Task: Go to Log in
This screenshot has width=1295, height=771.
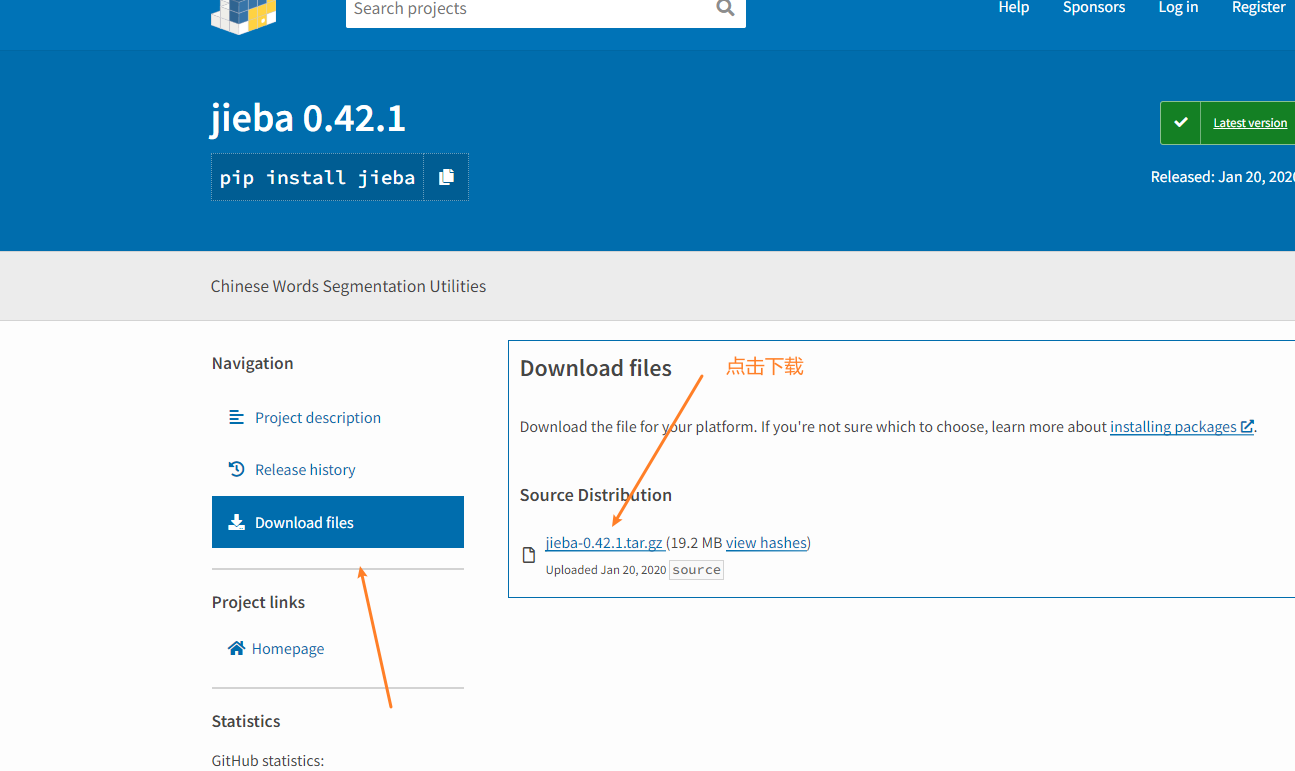Action: (x=1178, y=7)
